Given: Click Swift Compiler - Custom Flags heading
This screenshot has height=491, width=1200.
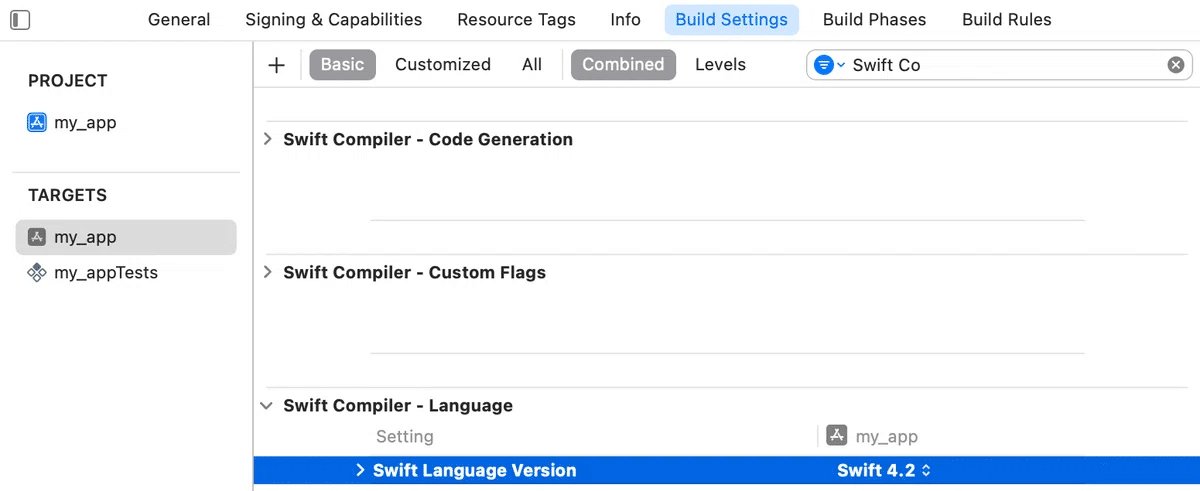Looking at the screenshot, I should 414,272.
